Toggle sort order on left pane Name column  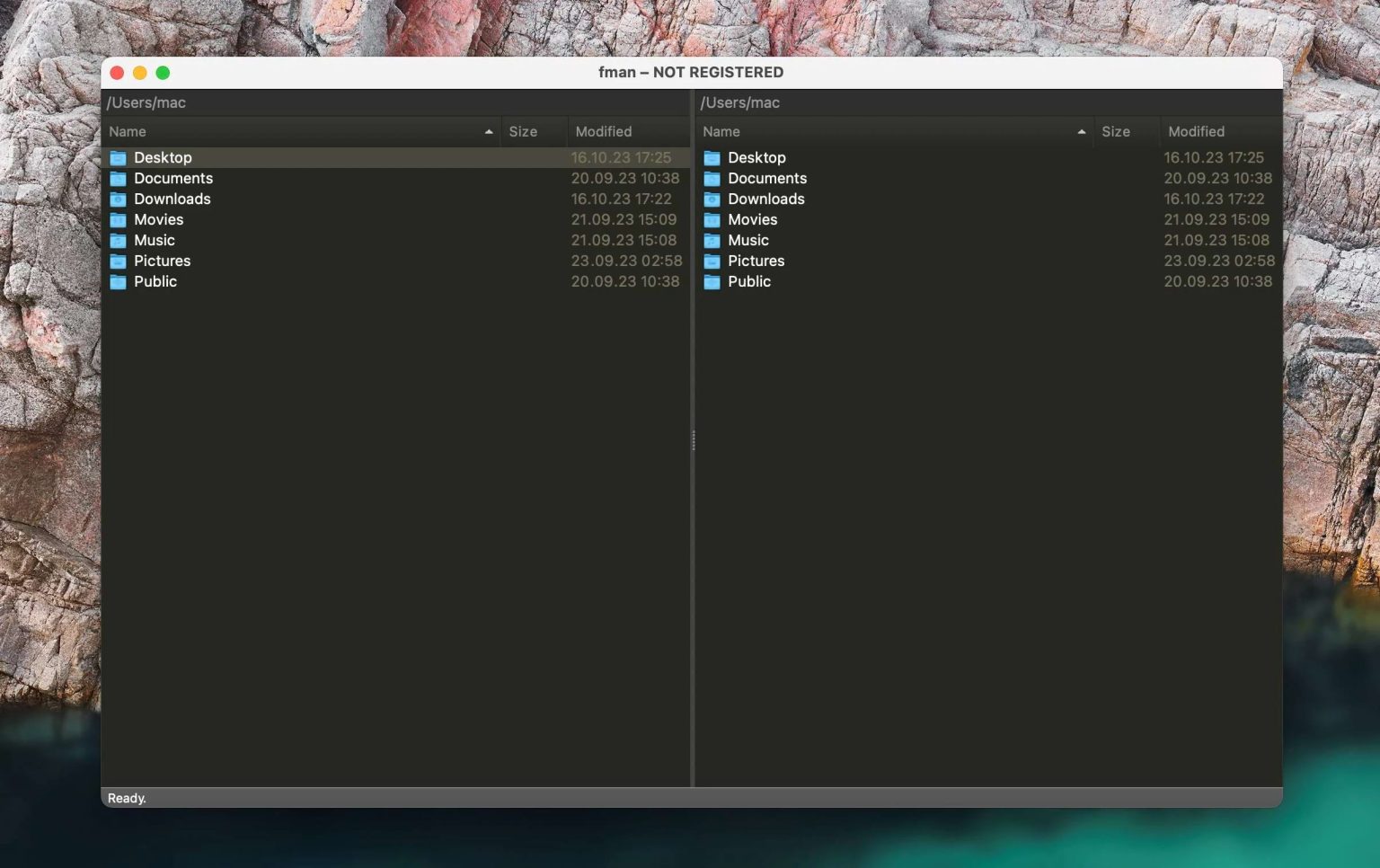[127, 131]
